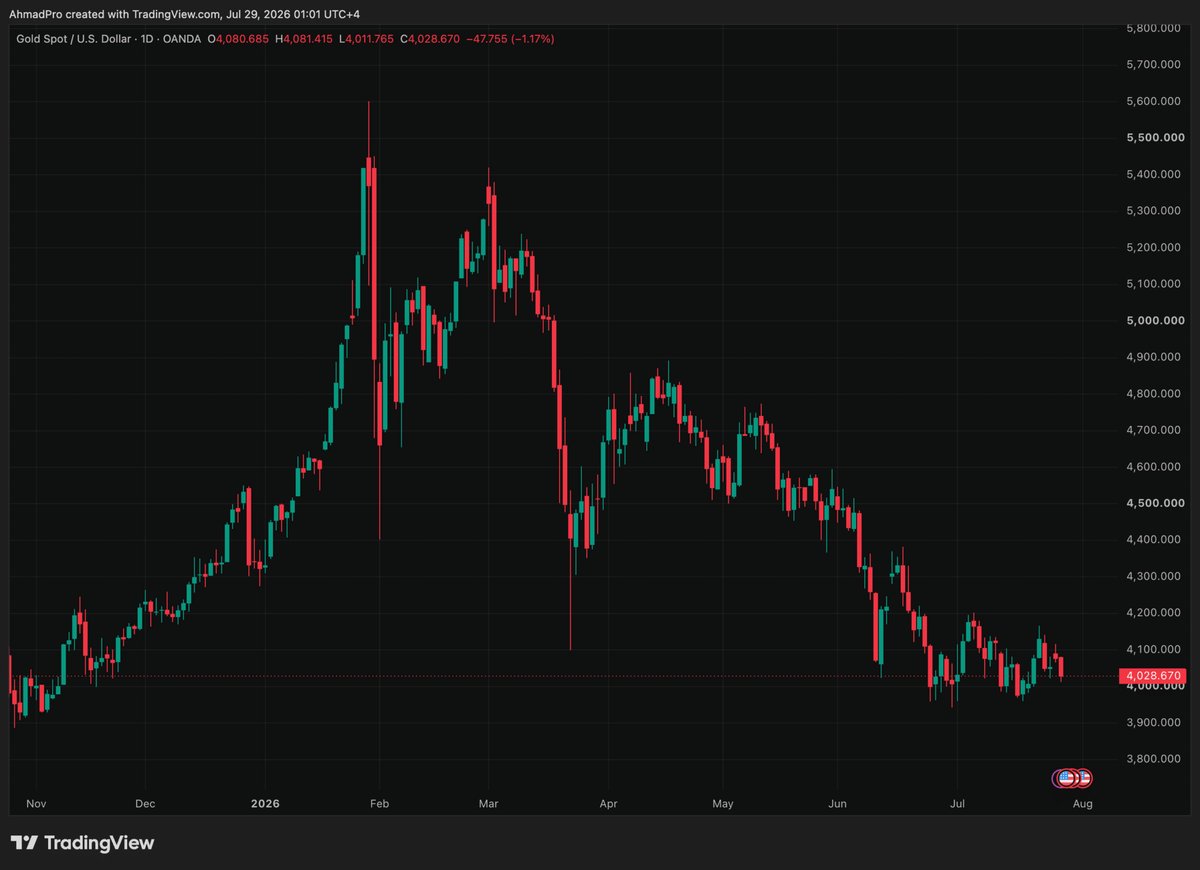Click the 4,700.000 price axis label
Screen dimensions: 1200x870
(x=1155, y=430)
